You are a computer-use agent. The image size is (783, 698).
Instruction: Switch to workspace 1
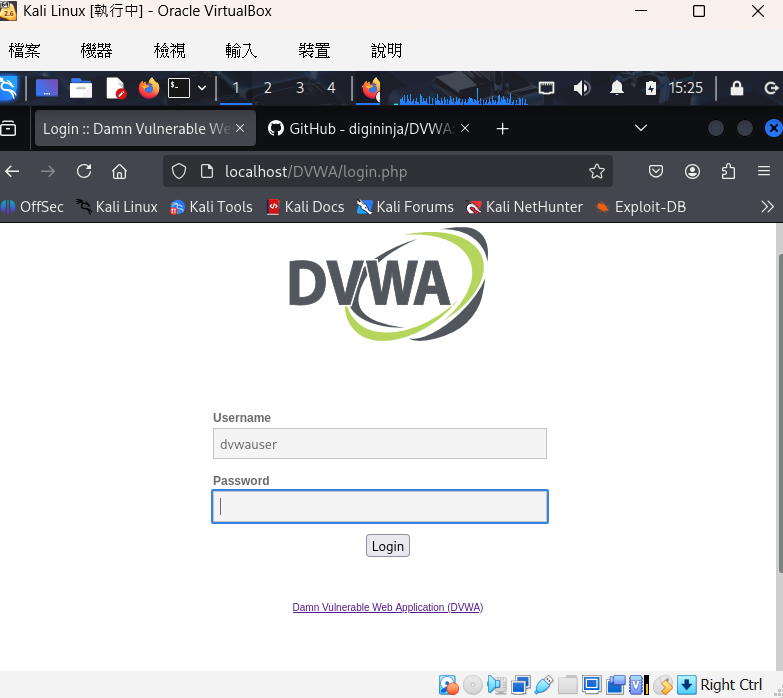[236, 88]
